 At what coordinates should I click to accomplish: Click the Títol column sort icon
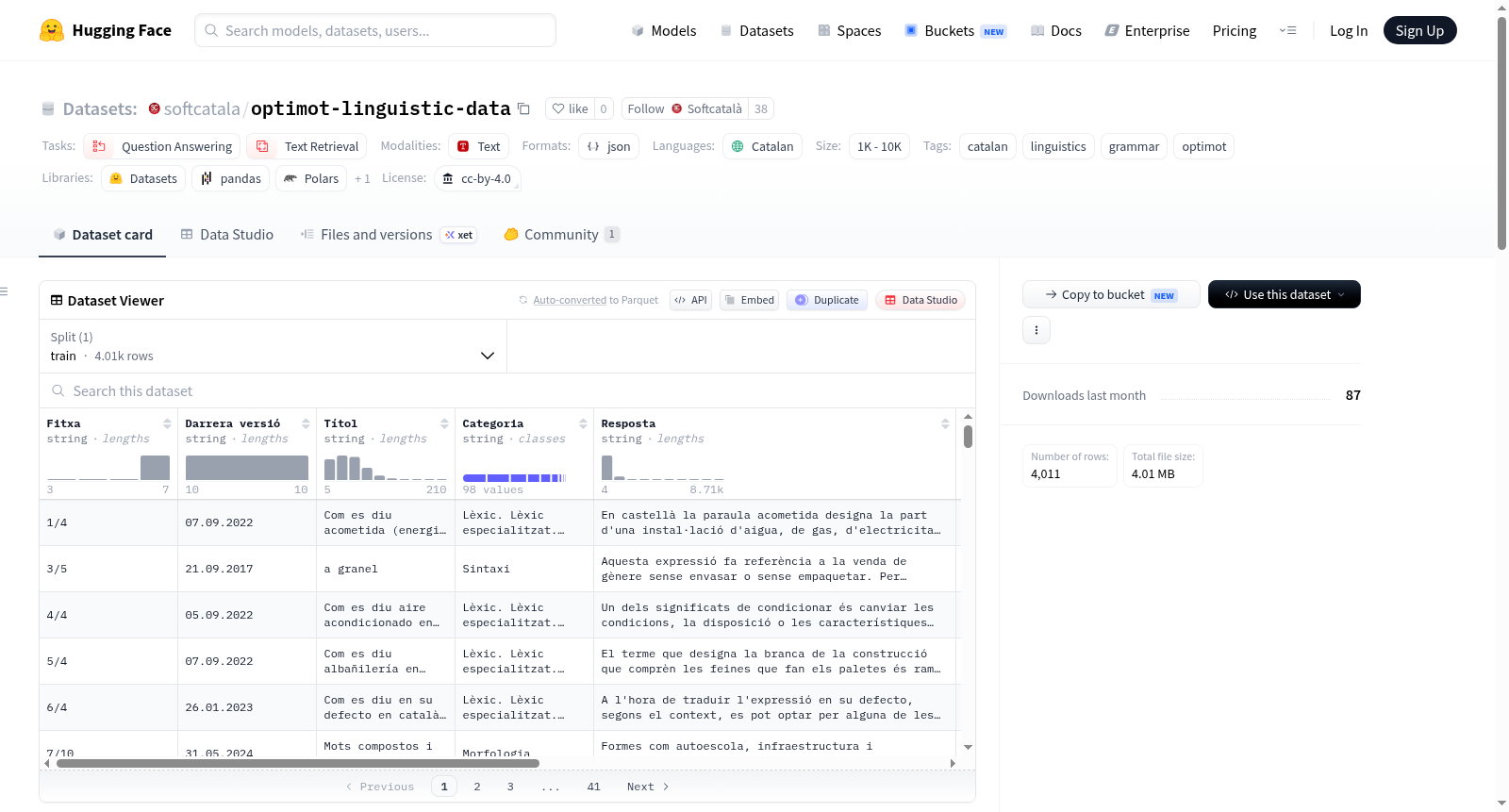point(444,423)
